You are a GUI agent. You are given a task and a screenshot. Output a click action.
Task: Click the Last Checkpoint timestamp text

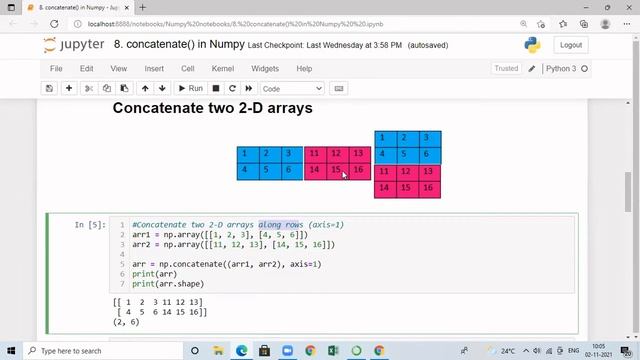click(324, 45)
